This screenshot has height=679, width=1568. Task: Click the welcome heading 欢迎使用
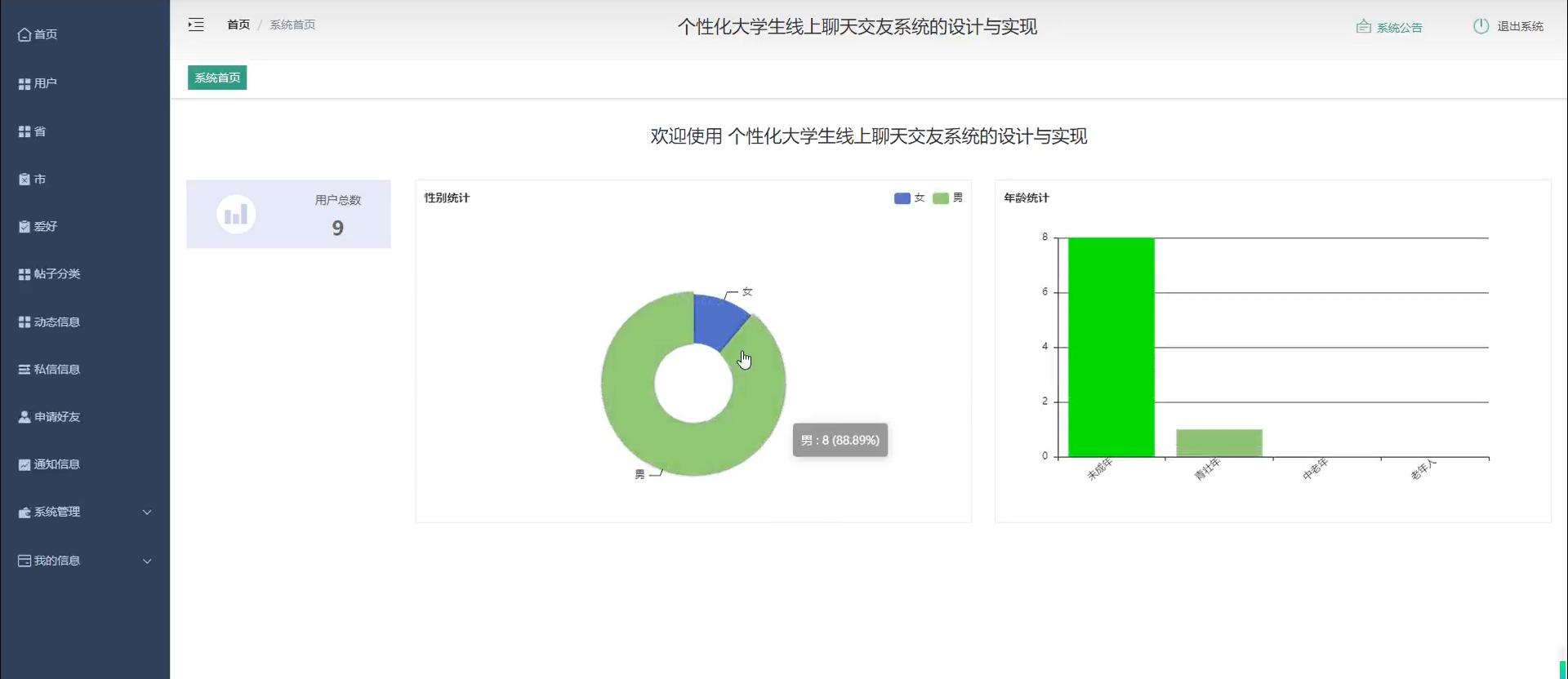pos(869,136)
